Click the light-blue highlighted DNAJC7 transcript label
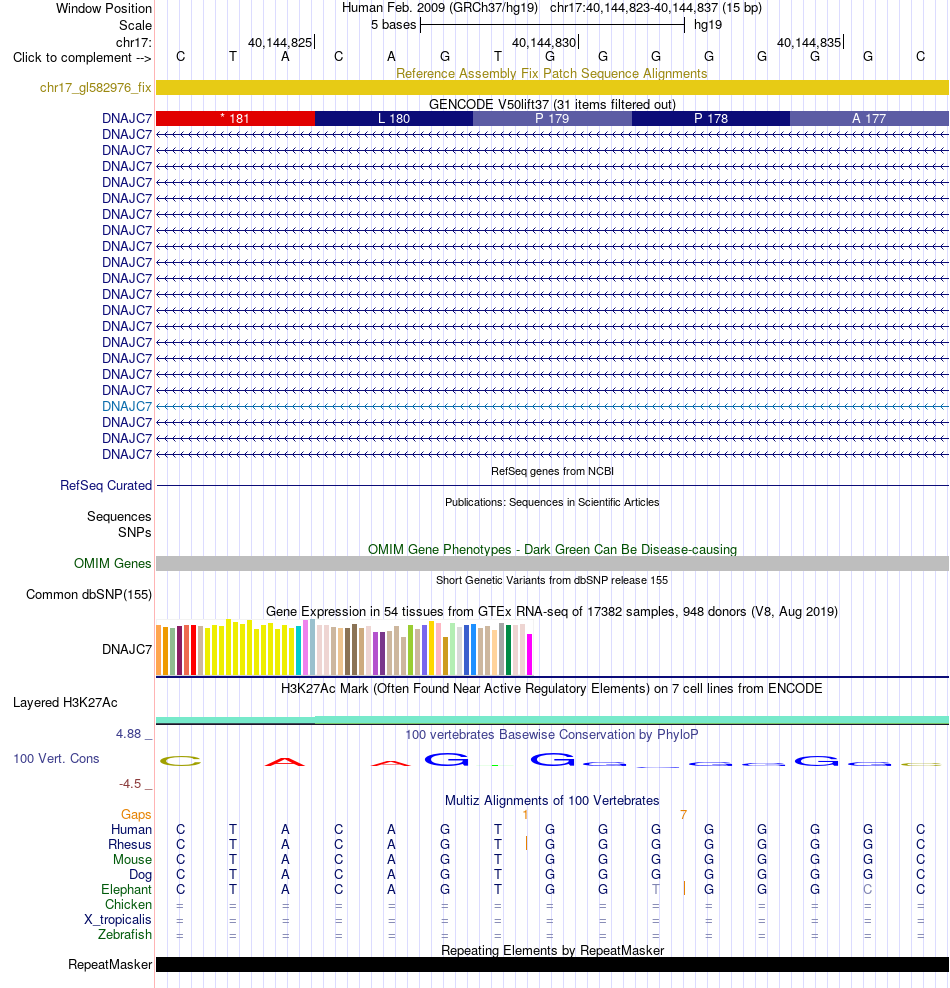 [127, 406]
